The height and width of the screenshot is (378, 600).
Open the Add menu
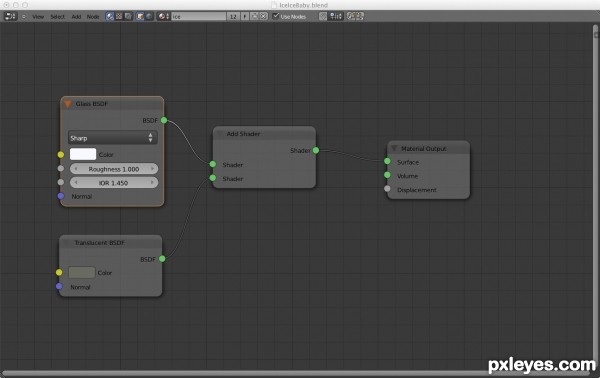point(76,17)
